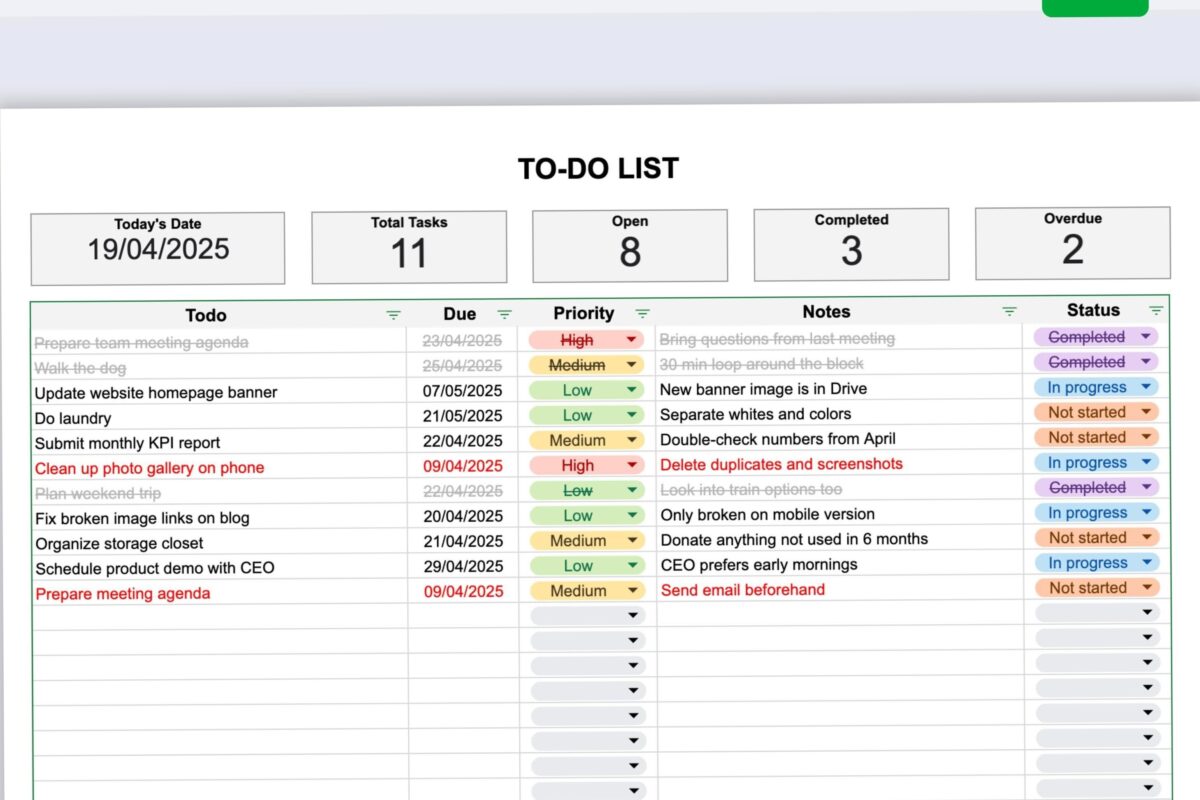The width and height of the screenshot is (1200, 800).
Task: Open the filter icon on the Todo column
Action: pyautogui.click(x=392, y=314)
